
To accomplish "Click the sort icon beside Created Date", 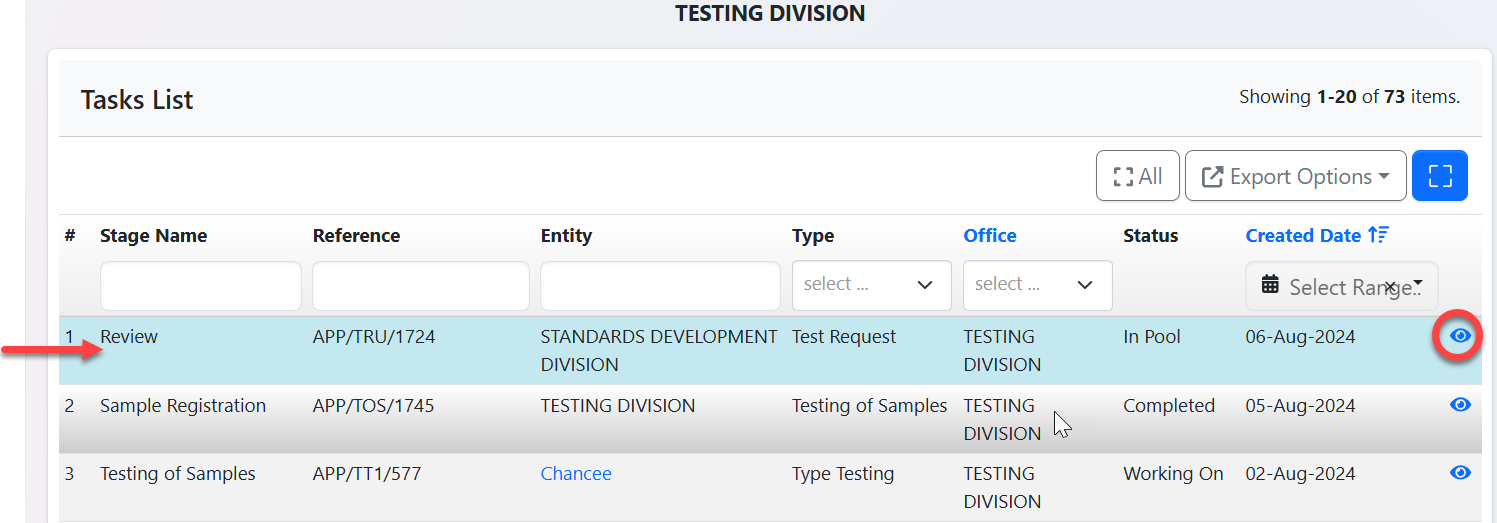I will pos(1379,236).
